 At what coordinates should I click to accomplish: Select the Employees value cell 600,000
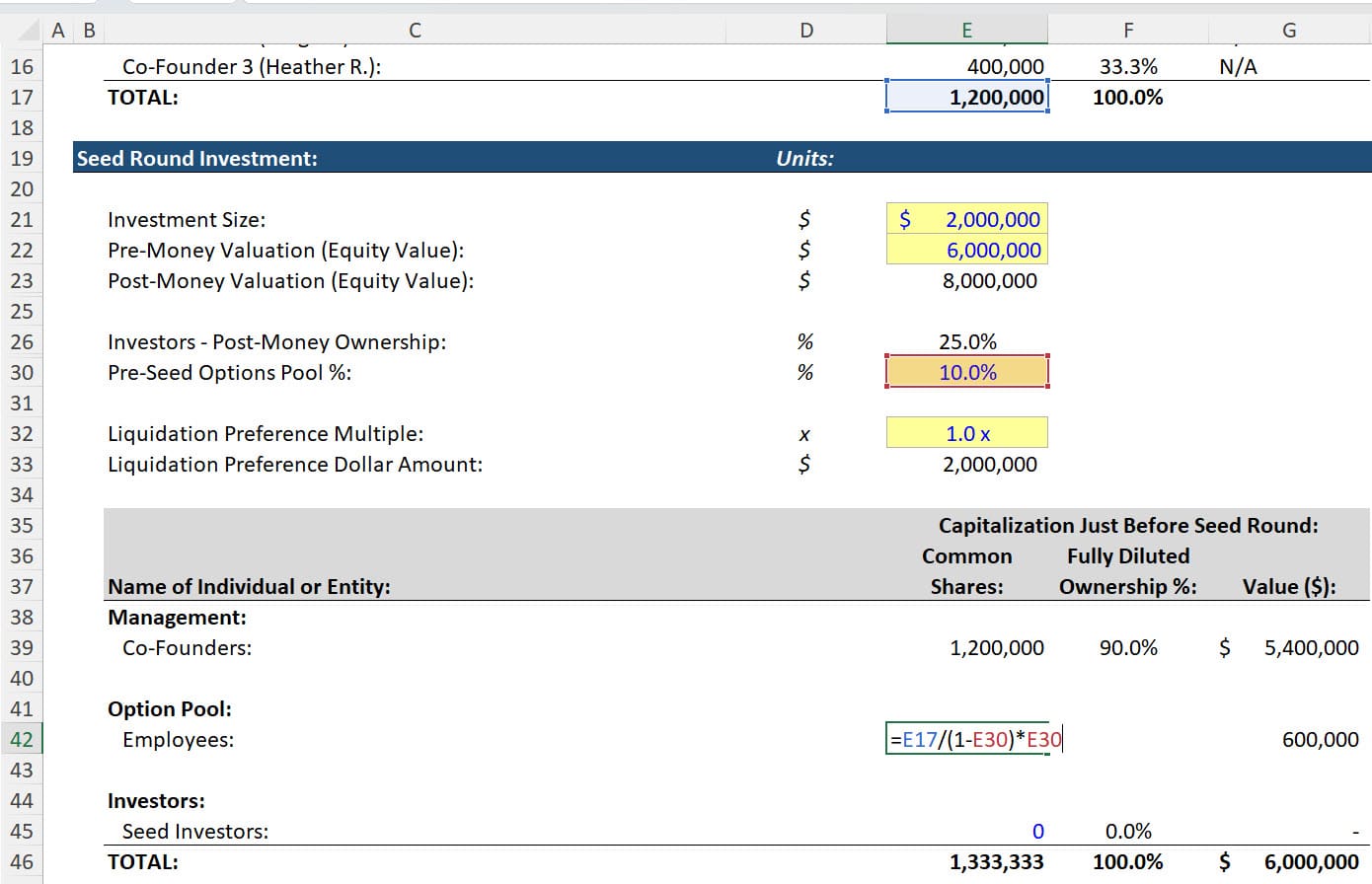pyautogui.click(x=1289, y=739)
